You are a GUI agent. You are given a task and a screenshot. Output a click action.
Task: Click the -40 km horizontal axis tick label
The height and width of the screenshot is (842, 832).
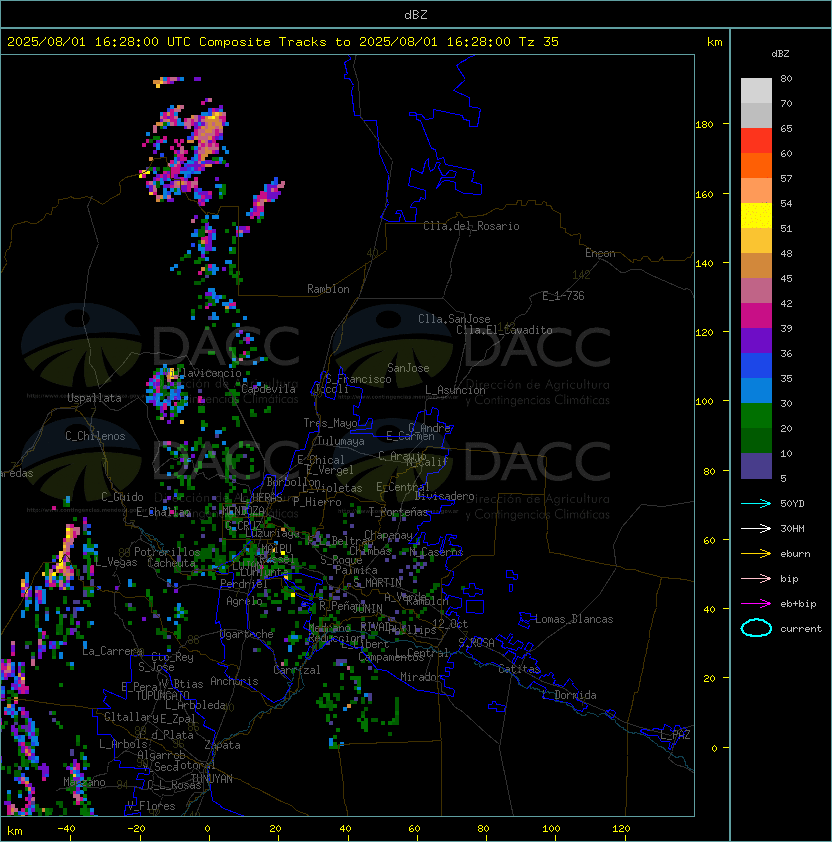coord(66,829)
